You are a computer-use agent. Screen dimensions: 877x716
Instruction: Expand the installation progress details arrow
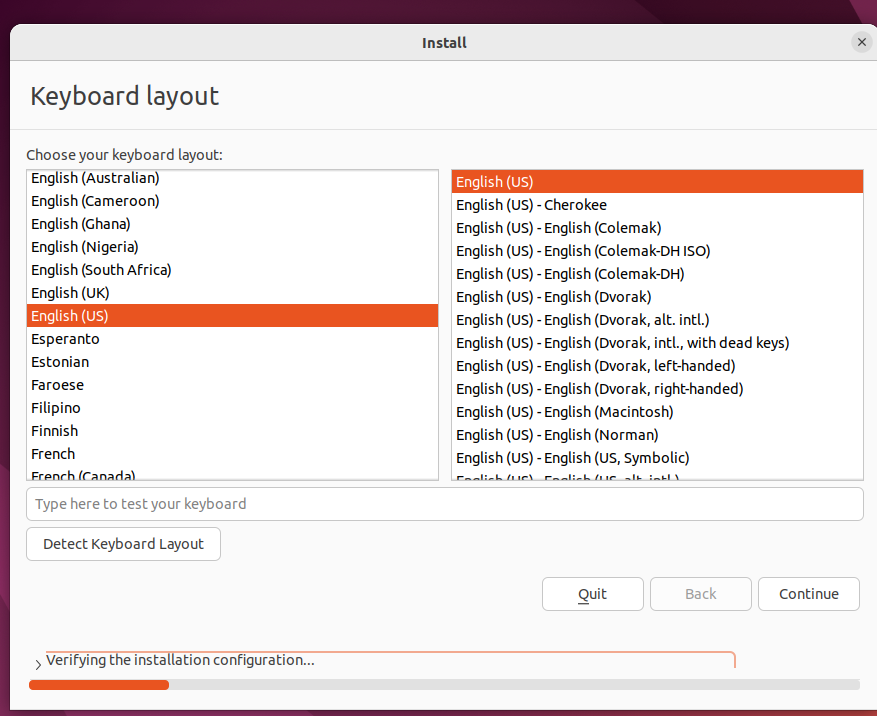tap(38, 664)
